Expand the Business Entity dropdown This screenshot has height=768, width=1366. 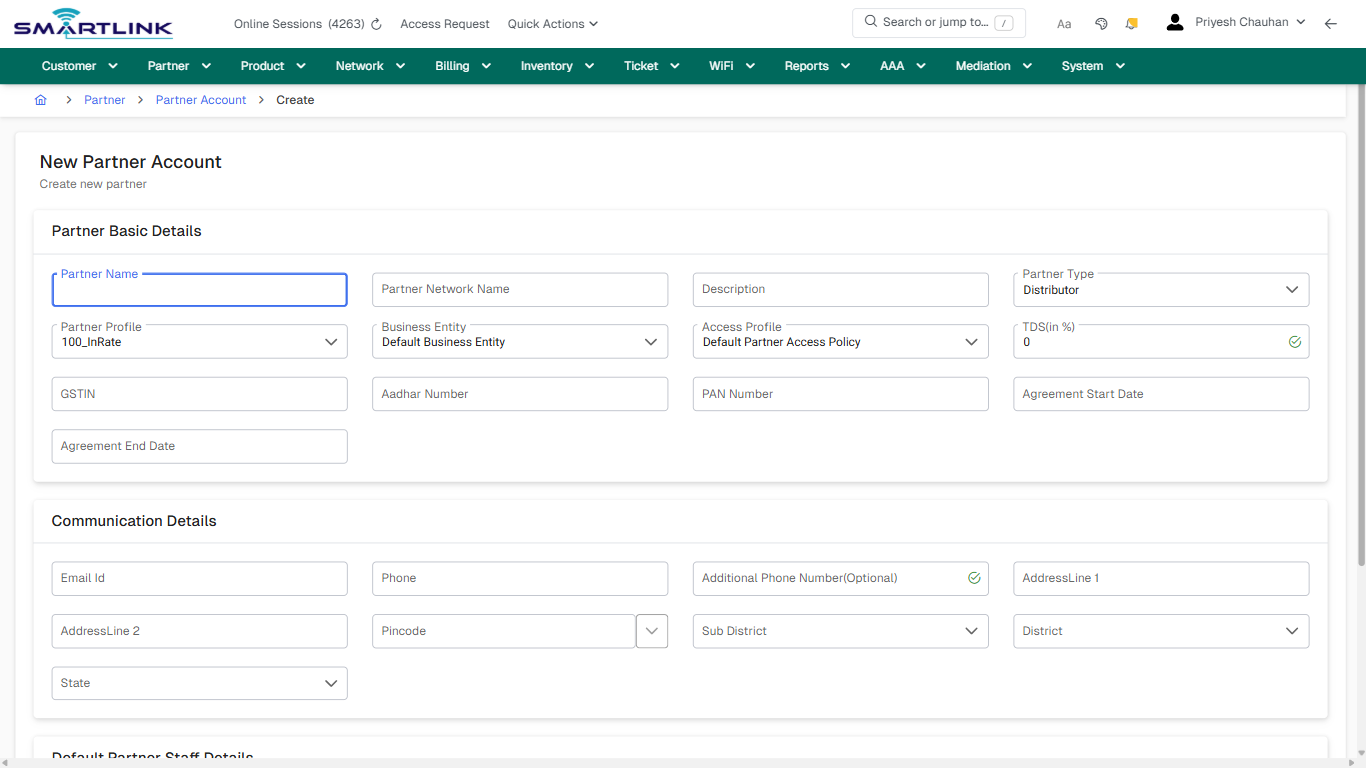coord(652,341)
